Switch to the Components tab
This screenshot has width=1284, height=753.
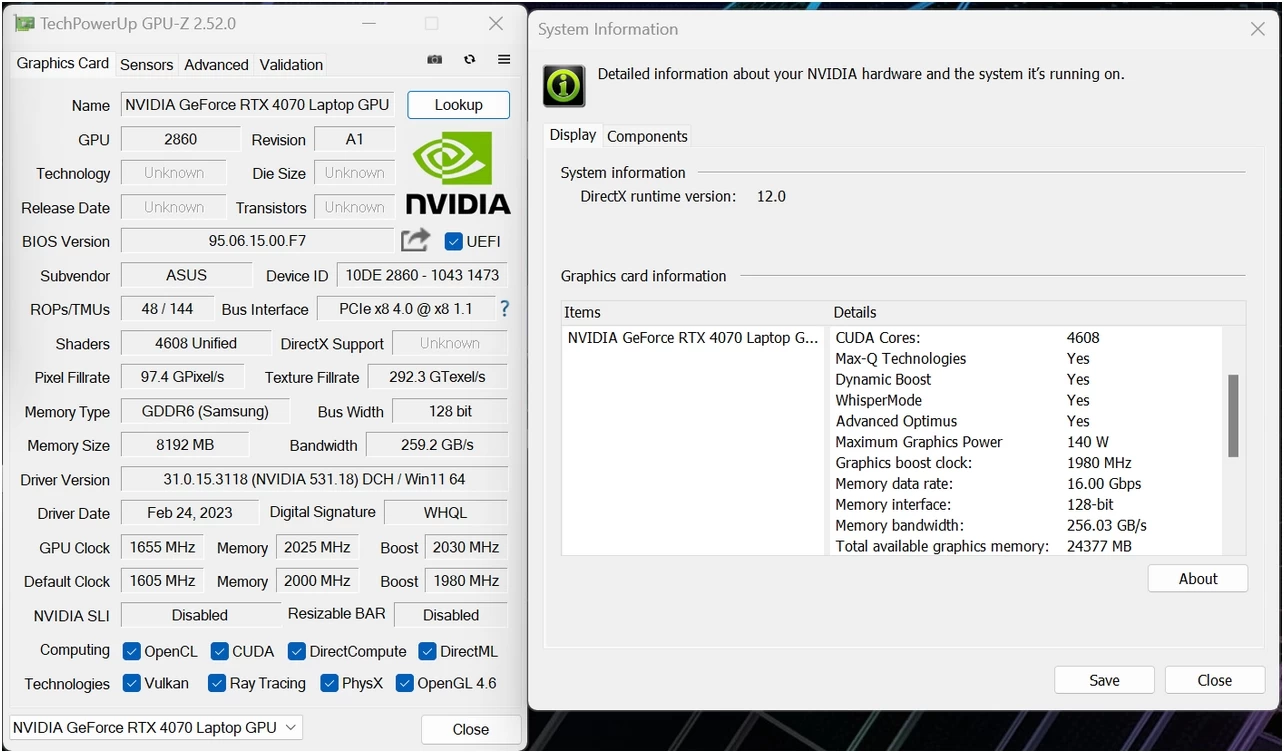(647, 136)
